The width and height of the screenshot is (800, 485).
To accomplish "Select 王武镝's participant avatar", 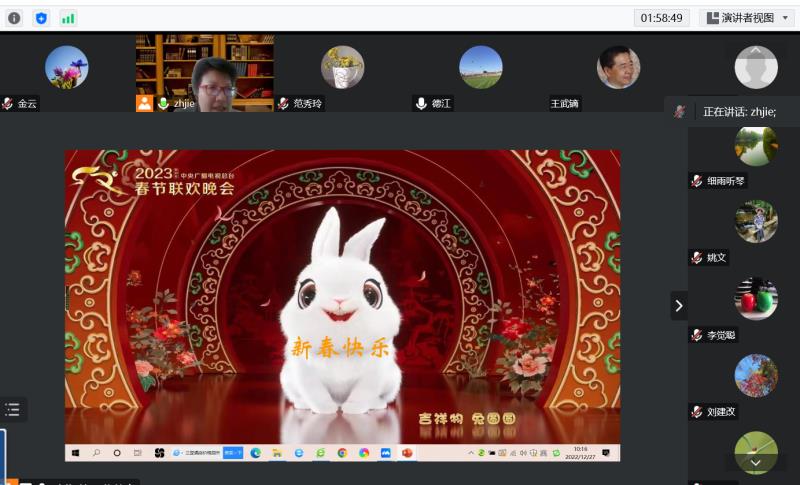I will pyautogui.click(x=618, y=68).
